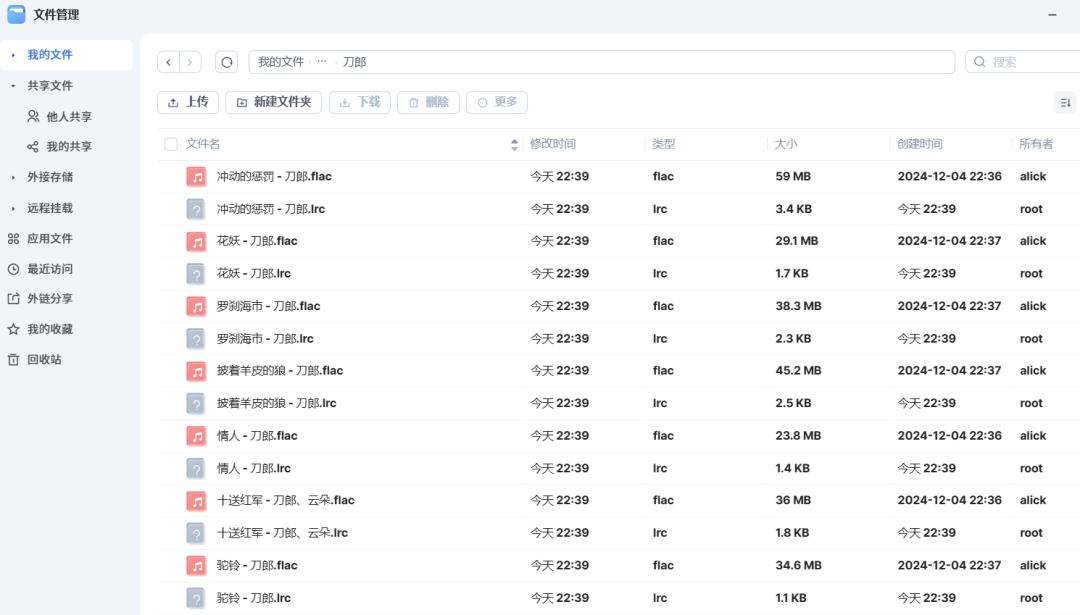Open 外链分享 in the sidebar

[50, 299]
